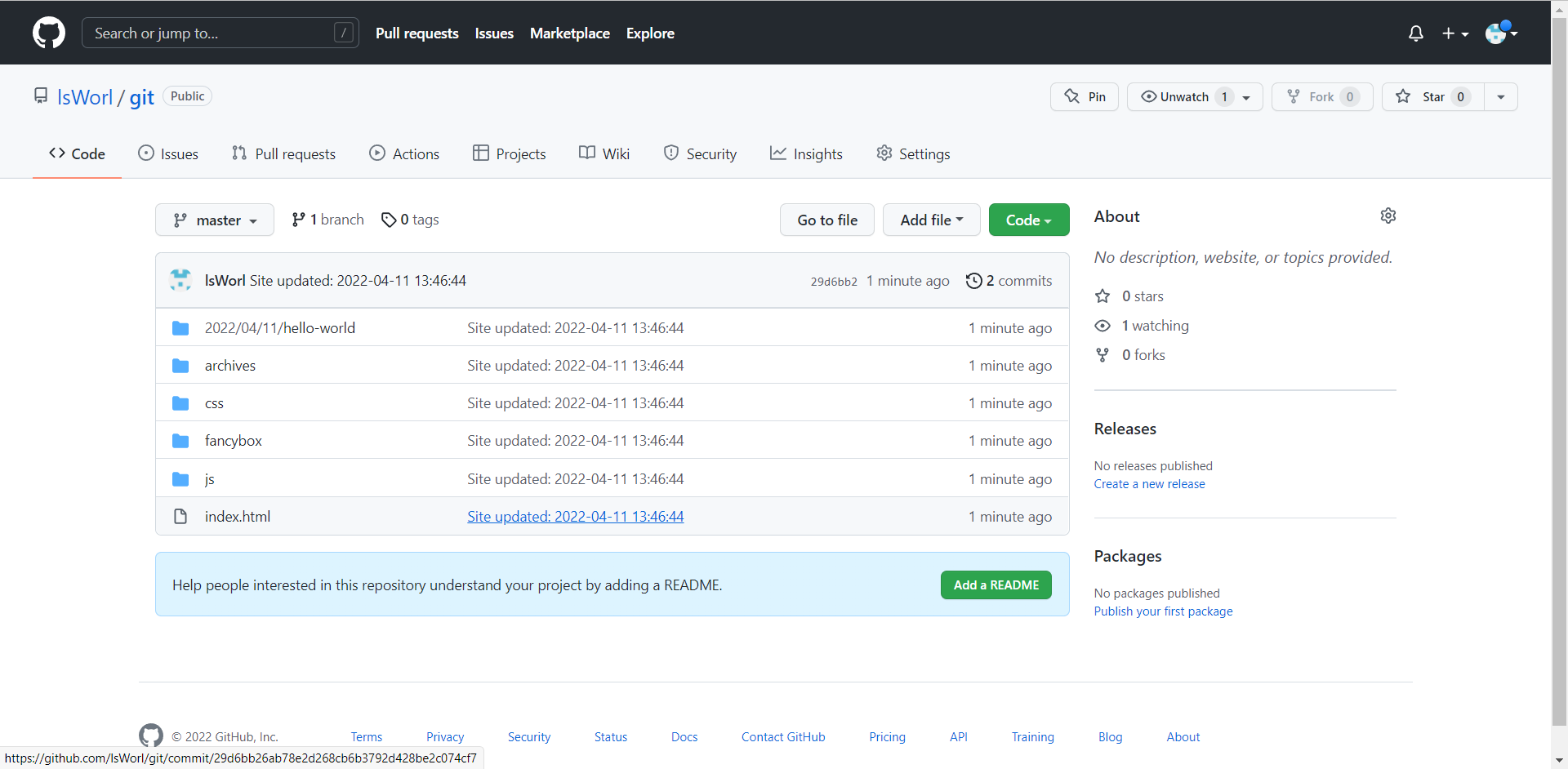Viewport: 1568px width, 769px height.
Task: Expand the Unwatch options arrow
Action: (1246, 97)
